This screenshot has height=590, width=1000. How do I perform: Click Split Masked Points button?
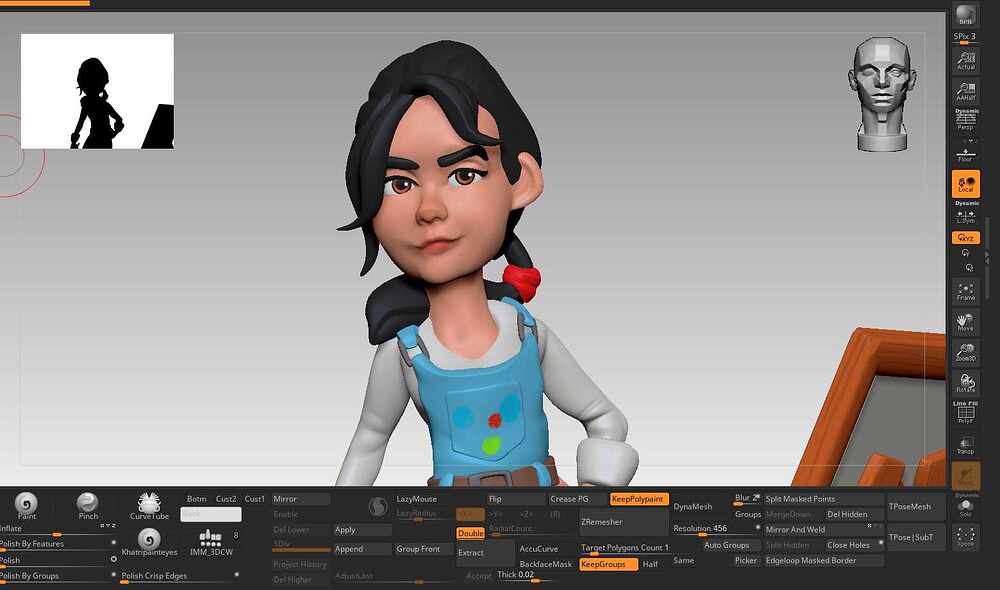824,499
